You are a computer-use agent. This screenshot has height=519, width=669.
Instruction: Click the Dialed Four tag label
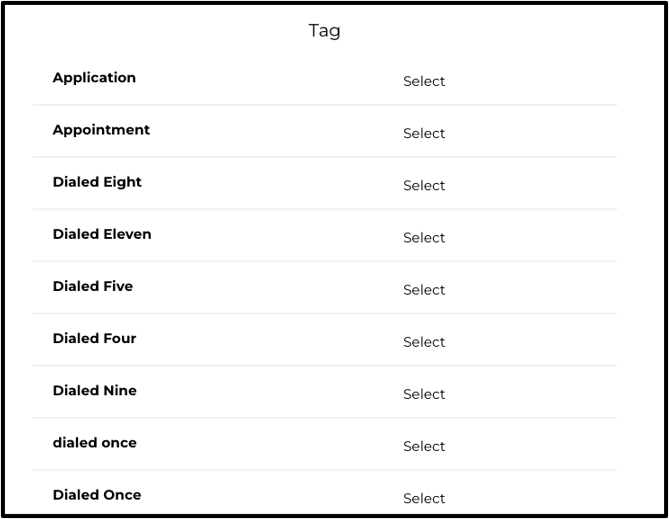[94, 338]
